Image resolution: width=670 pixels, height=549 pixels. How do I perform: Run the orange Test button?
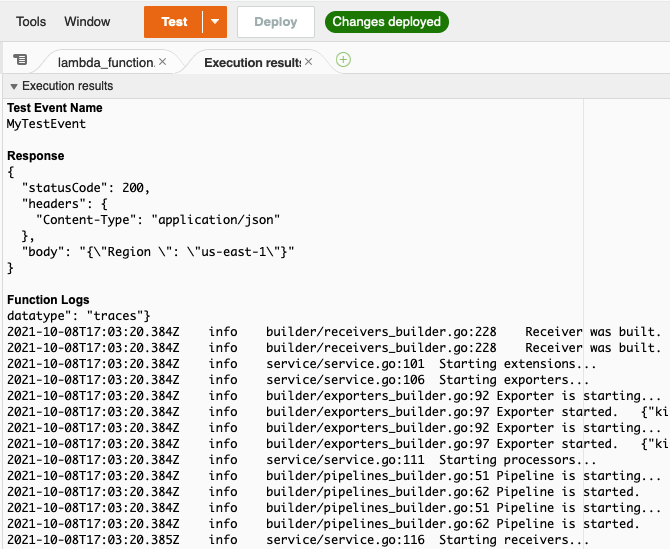tap(173, 22)
